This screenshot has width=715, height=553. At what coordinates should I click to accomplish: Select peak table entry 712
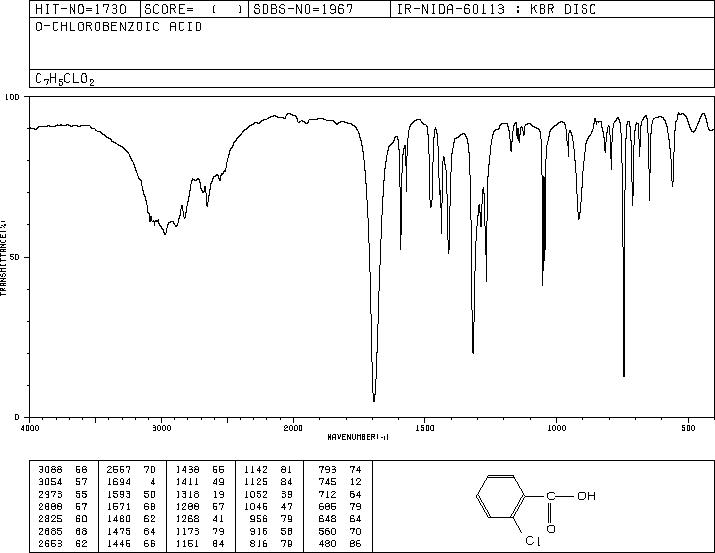340,494
